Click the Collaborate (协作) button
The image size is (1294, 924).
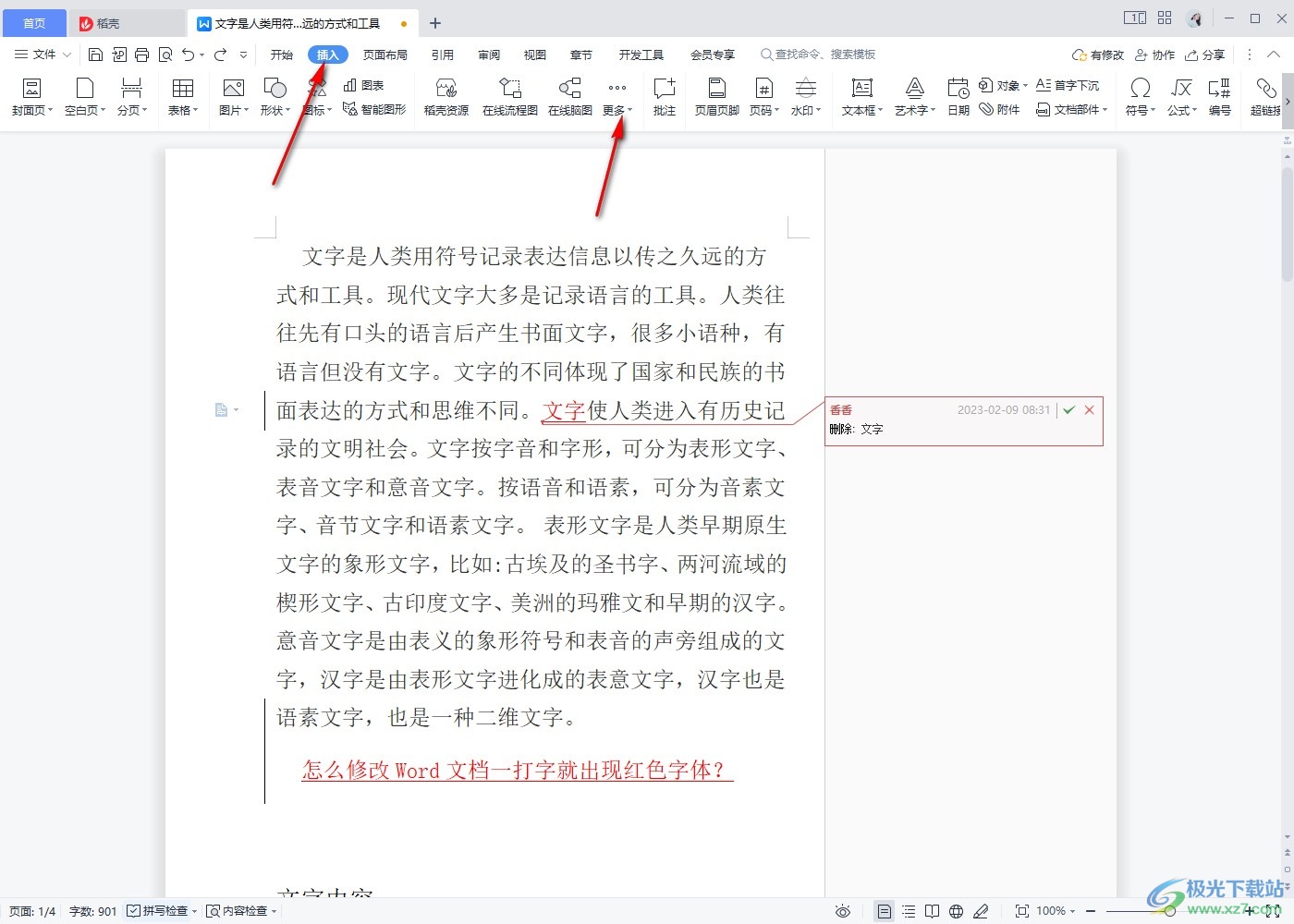point(1155,55)
